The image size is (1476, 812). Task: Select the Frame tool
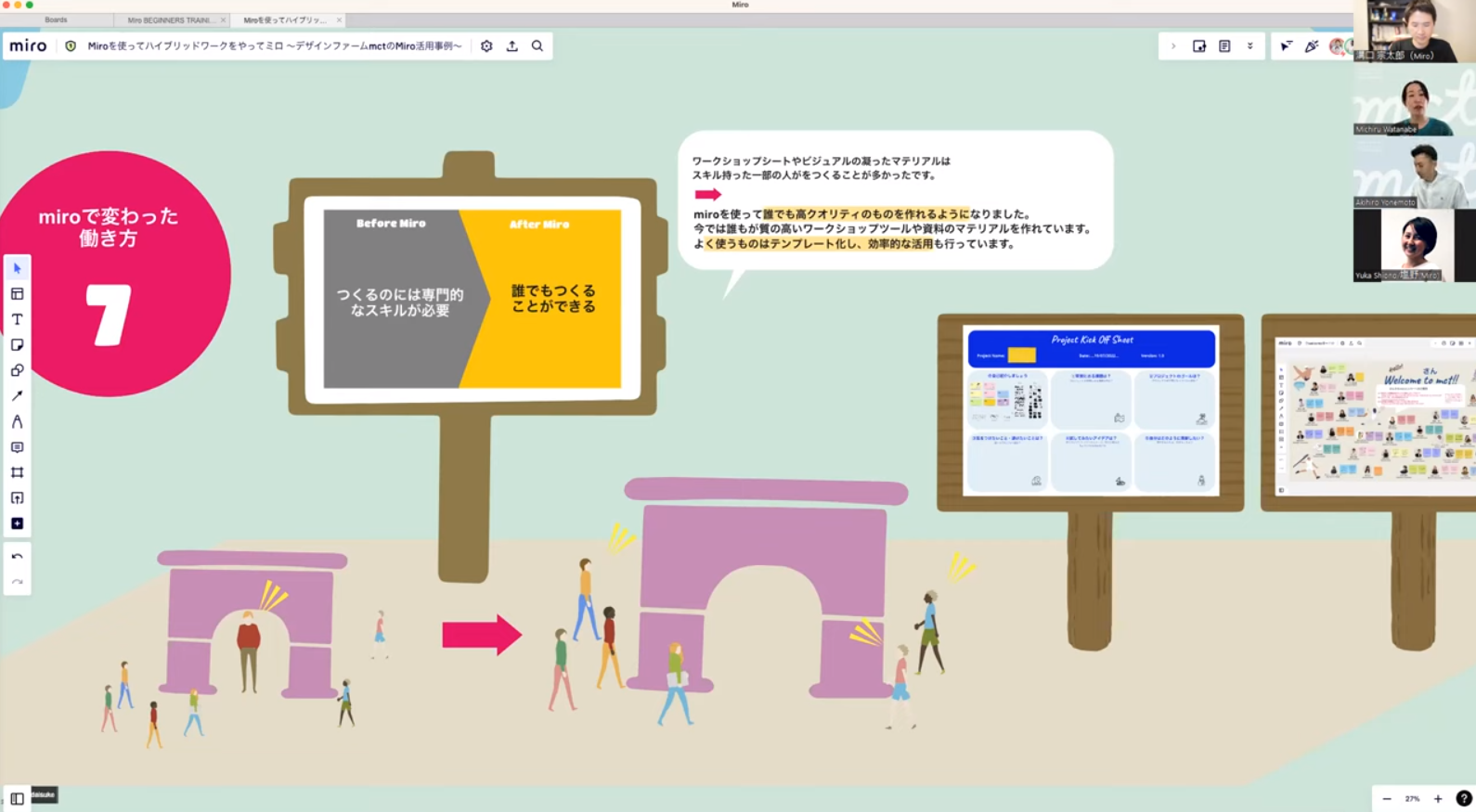tap(17, 472)
